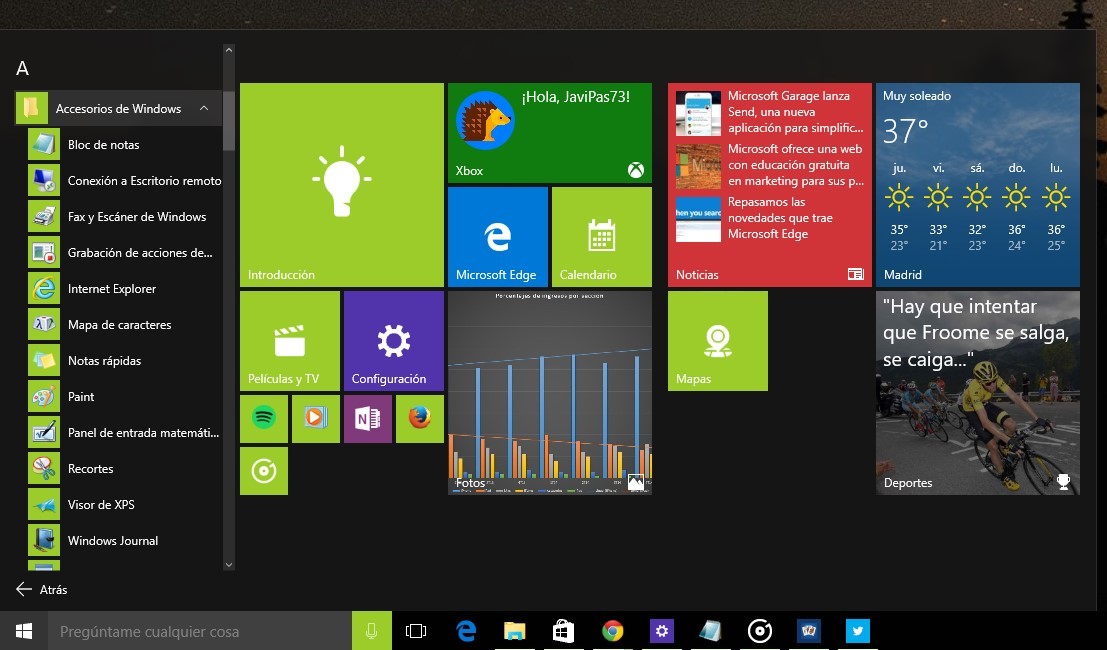Image resolution: width=1107 pixels, height=650 pixels.
Task: Open the Configuración tile
Action: pos(394,341)
